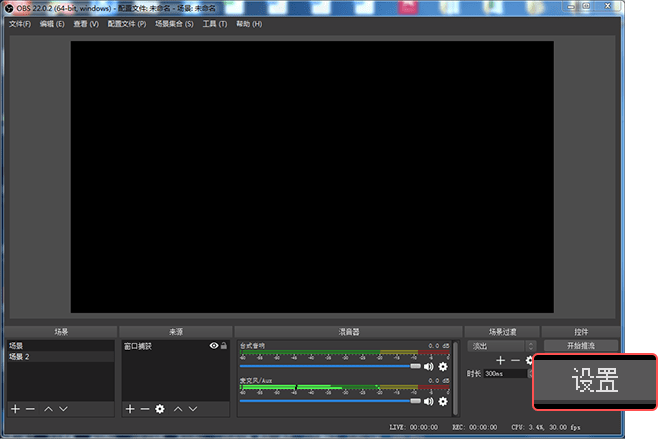
Task: Click the 0.0 dB value for 台式音响
Action: (x=439, y=346)
